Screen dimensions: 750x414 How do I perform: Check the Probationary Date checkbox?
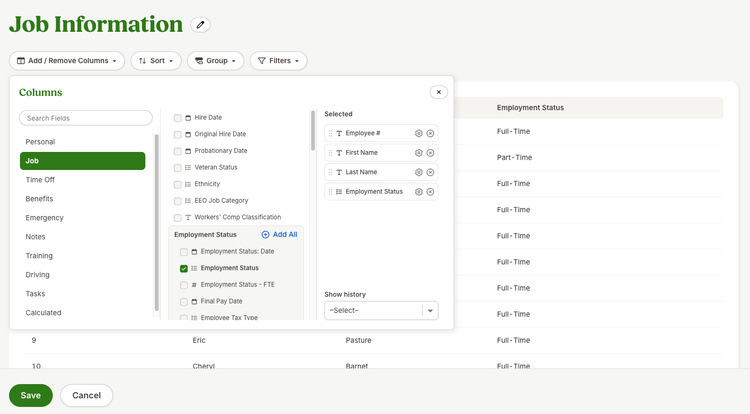[x=177, y=152]
